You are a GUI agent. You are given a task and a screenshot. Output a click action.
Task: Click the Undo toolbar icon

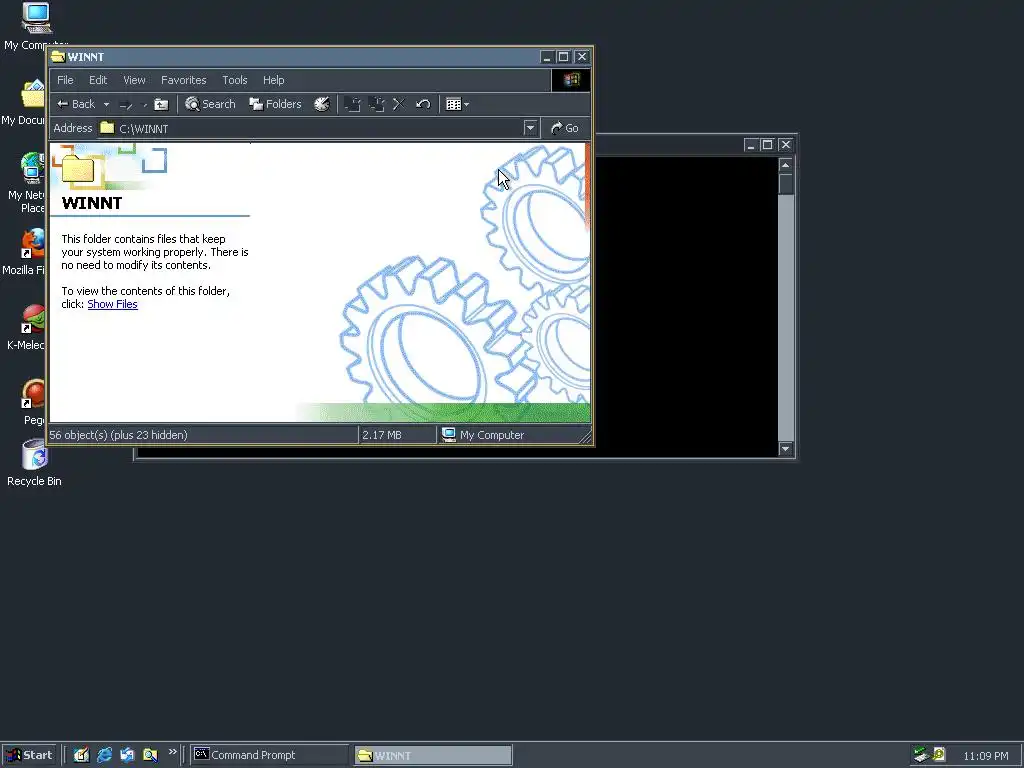click(423, 104)
